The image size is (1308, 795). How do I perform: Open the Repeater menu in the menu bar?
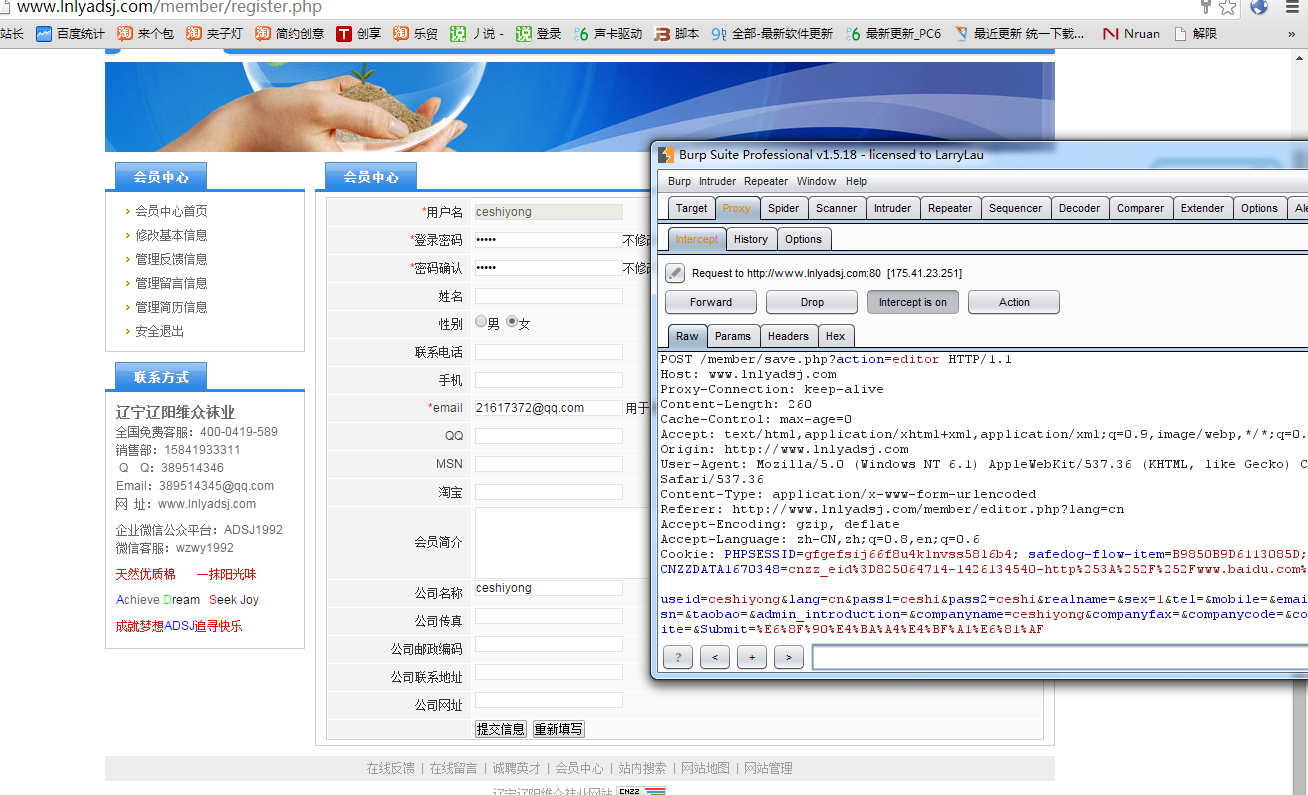tap(766, 181)
